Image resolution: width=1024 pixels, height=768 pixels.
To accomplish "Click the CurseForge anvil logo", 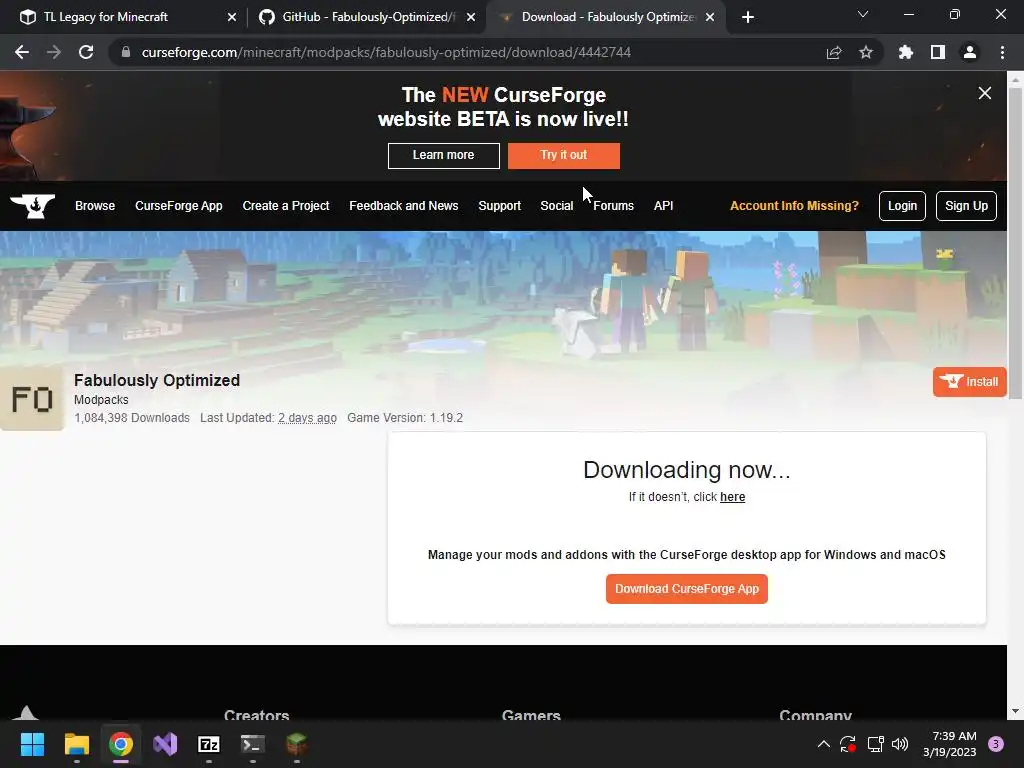I will (33, 206).
